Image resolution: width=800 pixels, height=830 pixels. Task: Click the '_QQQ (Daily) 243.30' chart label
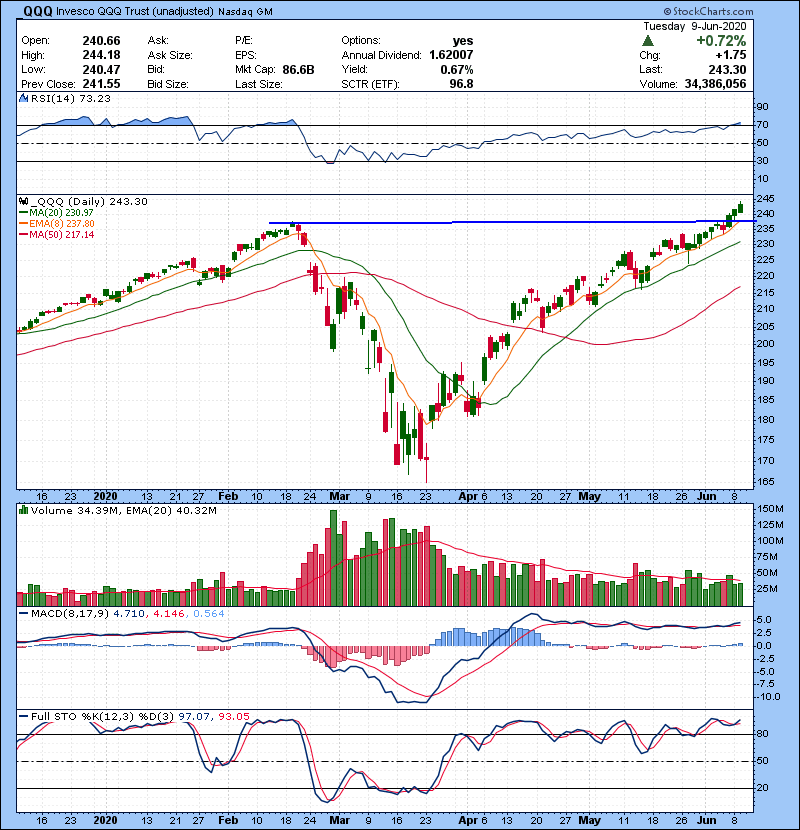coord(89,202)
